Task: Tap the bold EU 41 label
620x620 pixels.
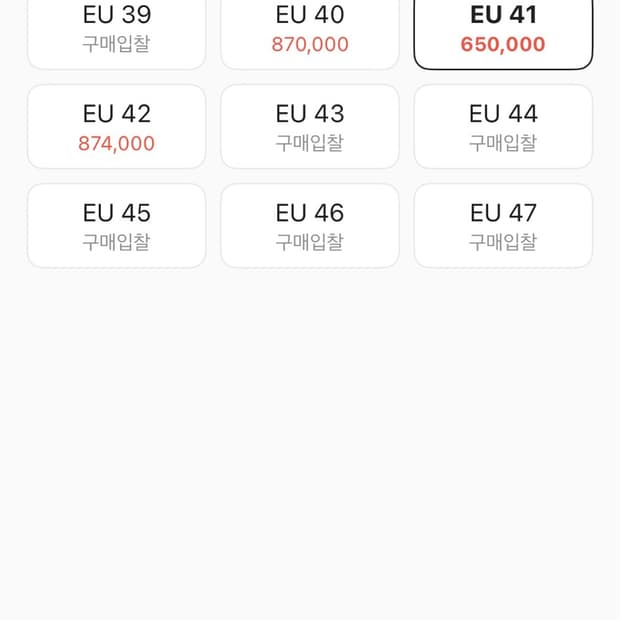Action: pos(503,15)
